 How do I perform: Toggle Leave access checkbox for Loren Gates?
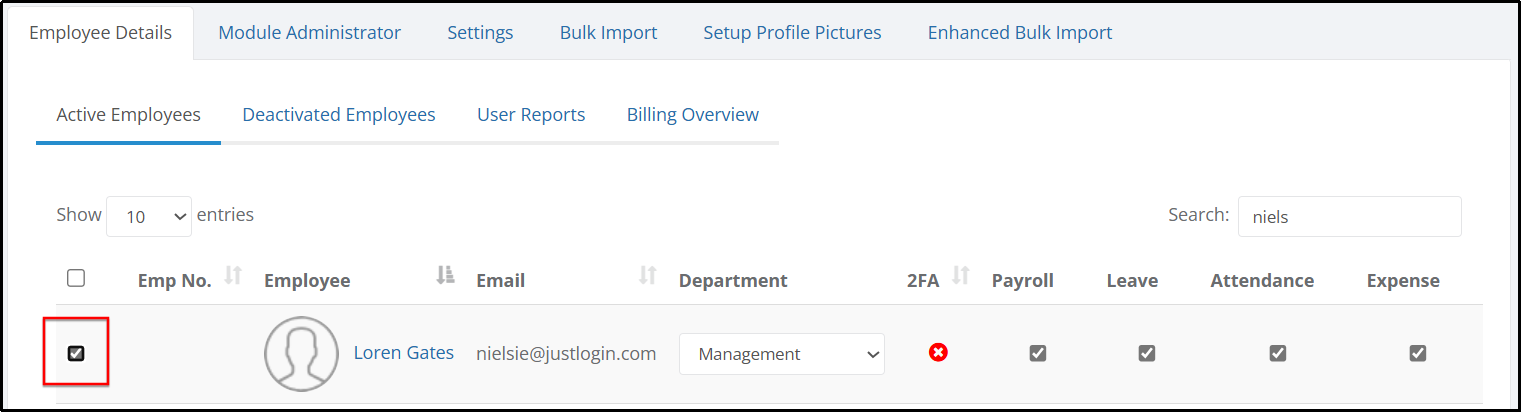1147,353
